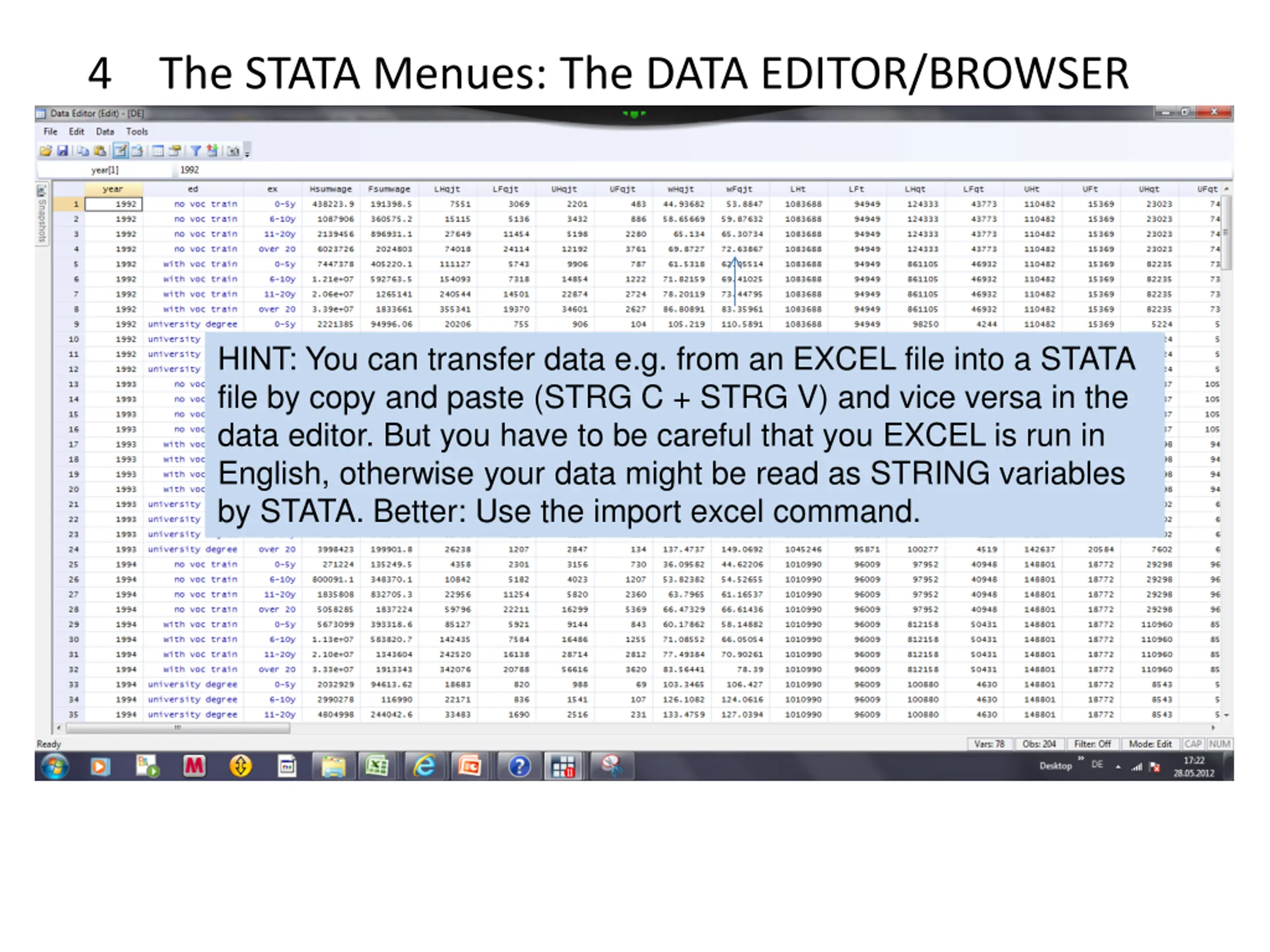Click the year cell in row 1
1270x952 pixels.
[114, 204]
